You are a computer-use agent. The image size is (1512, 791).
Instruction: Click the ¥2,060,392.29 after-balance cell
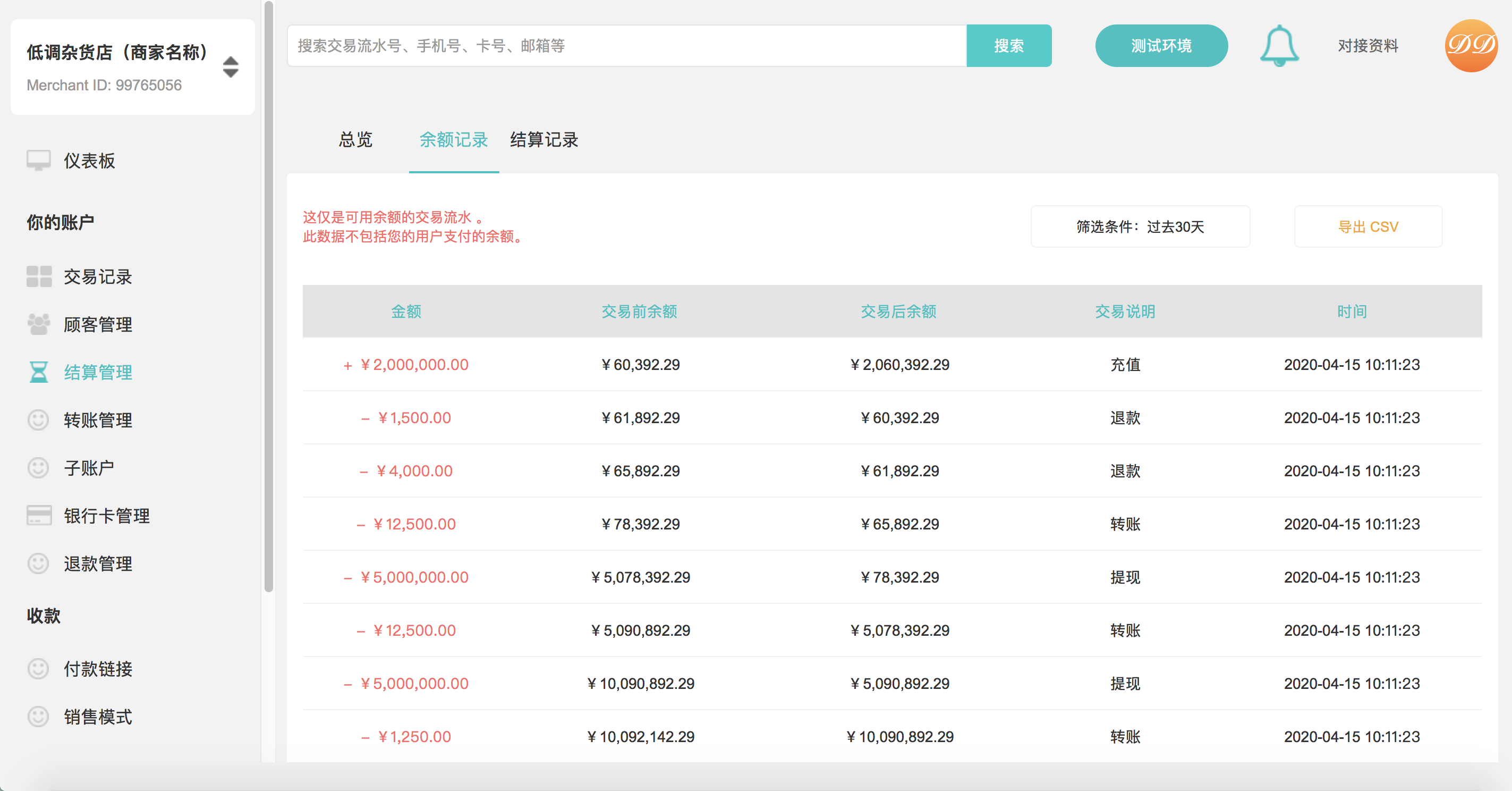click(899, 365)
